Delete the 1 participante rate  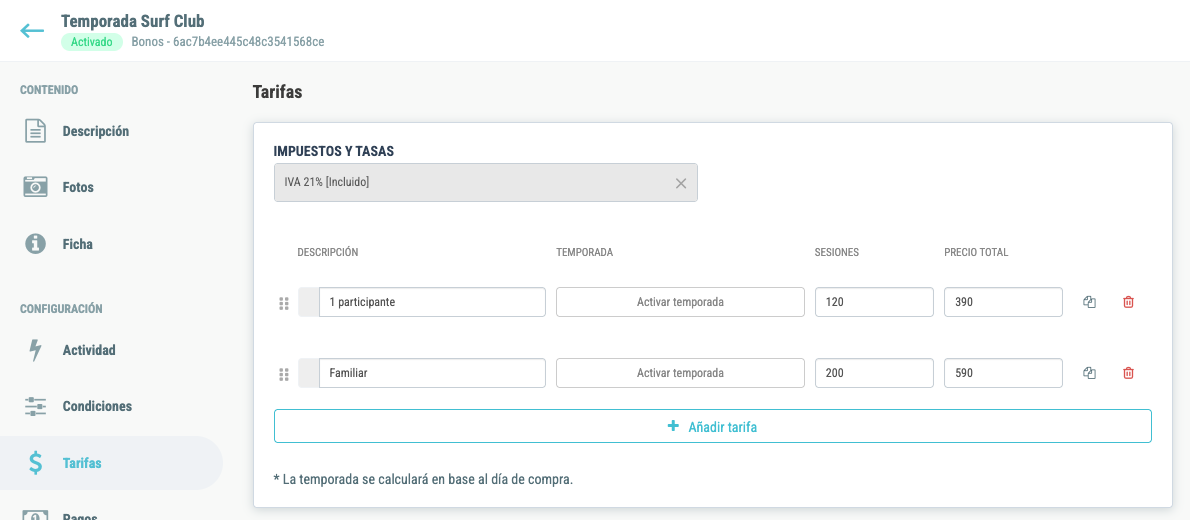1129,302
